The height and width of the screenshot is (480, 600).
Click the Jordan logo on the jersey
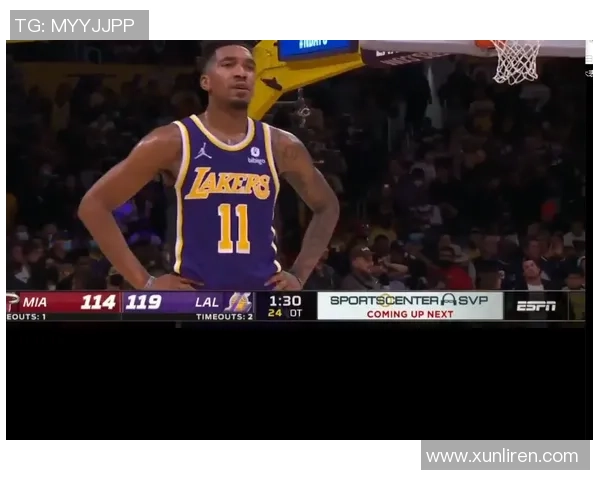click(204, 151)
